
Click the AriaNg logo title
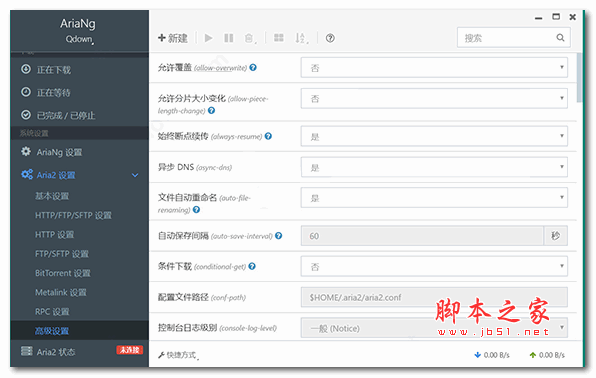[78, 24]
